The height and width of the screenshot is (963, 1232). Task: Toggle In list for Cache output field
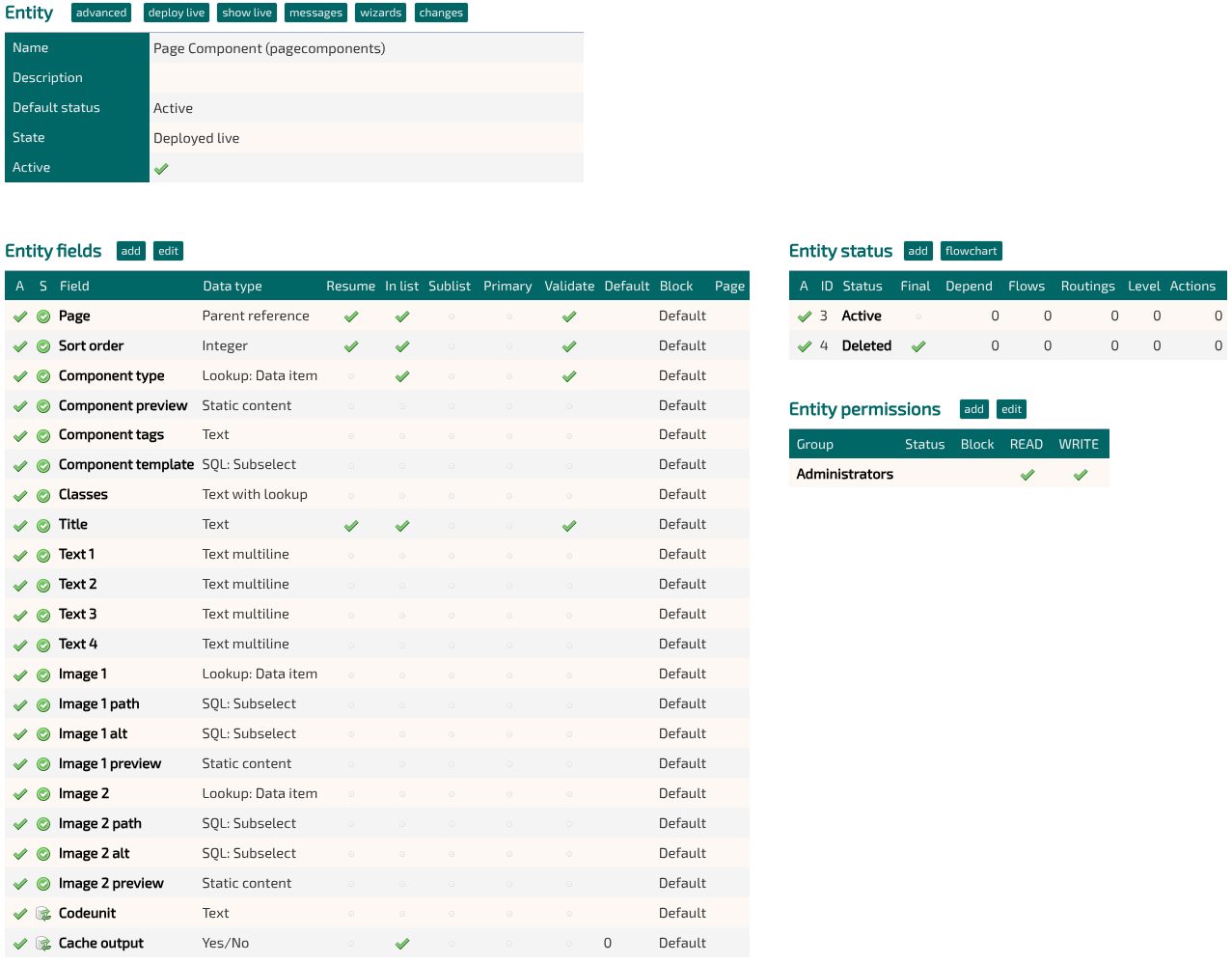[402, 944]
